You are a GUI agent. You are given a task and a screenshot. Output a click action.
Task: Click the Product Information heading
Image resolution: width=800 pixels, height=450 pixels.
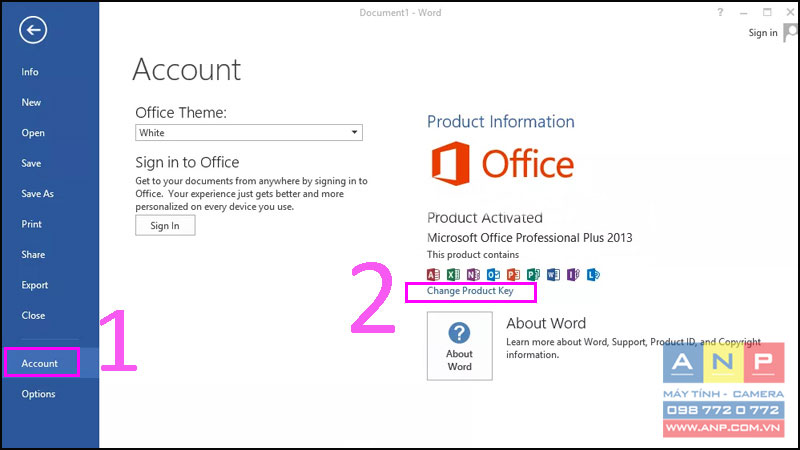(x=501, y=121)
